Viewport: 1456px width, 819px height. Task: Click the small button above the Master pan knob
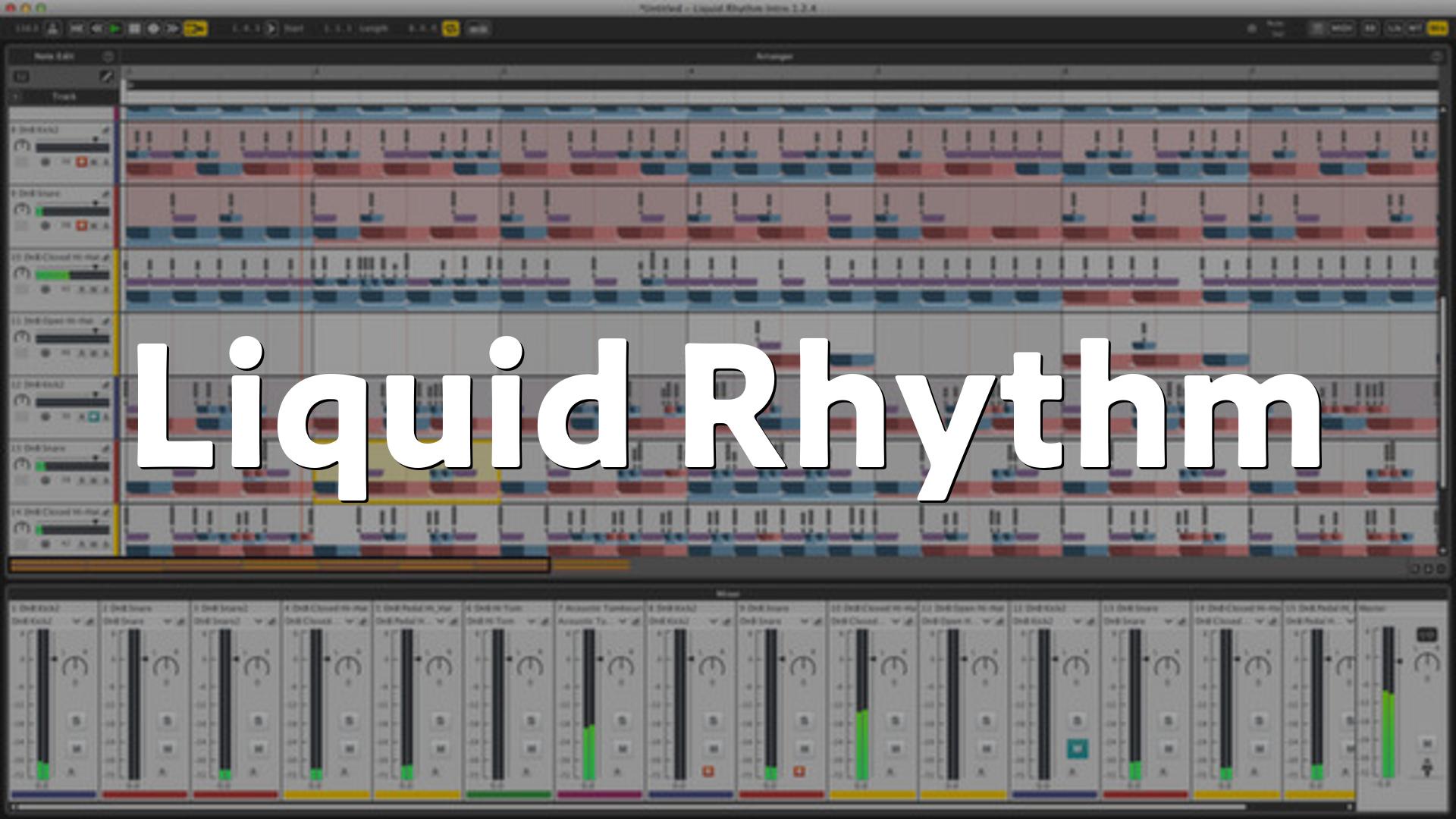pyautogui.click(x=1426, y=635)
